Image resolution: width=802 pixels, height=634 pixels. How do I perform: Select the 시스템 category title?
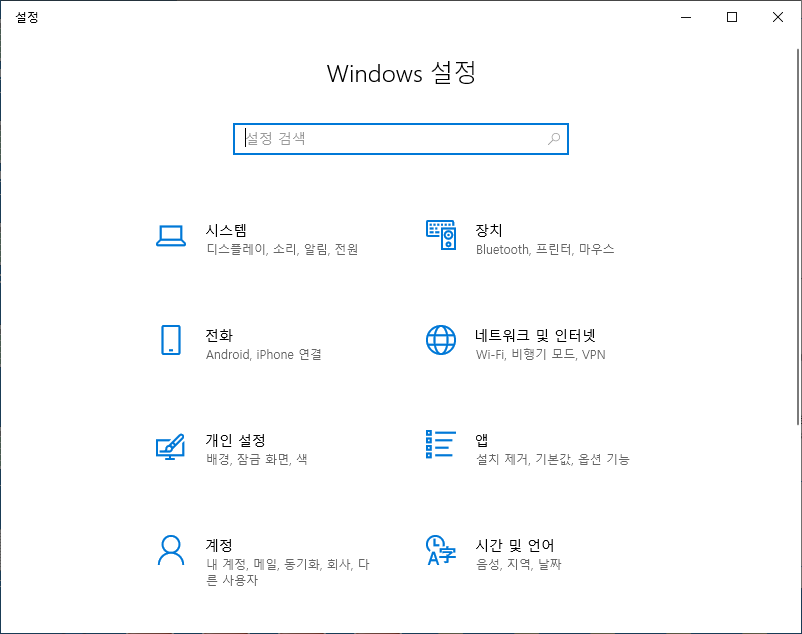point(226,230)
